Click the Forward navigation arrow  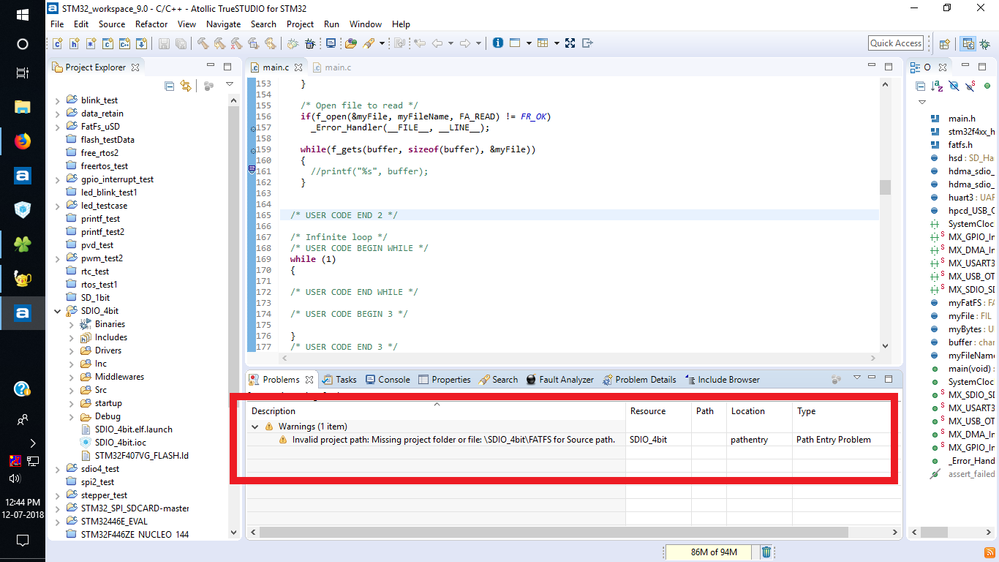[x=465, y=43]
